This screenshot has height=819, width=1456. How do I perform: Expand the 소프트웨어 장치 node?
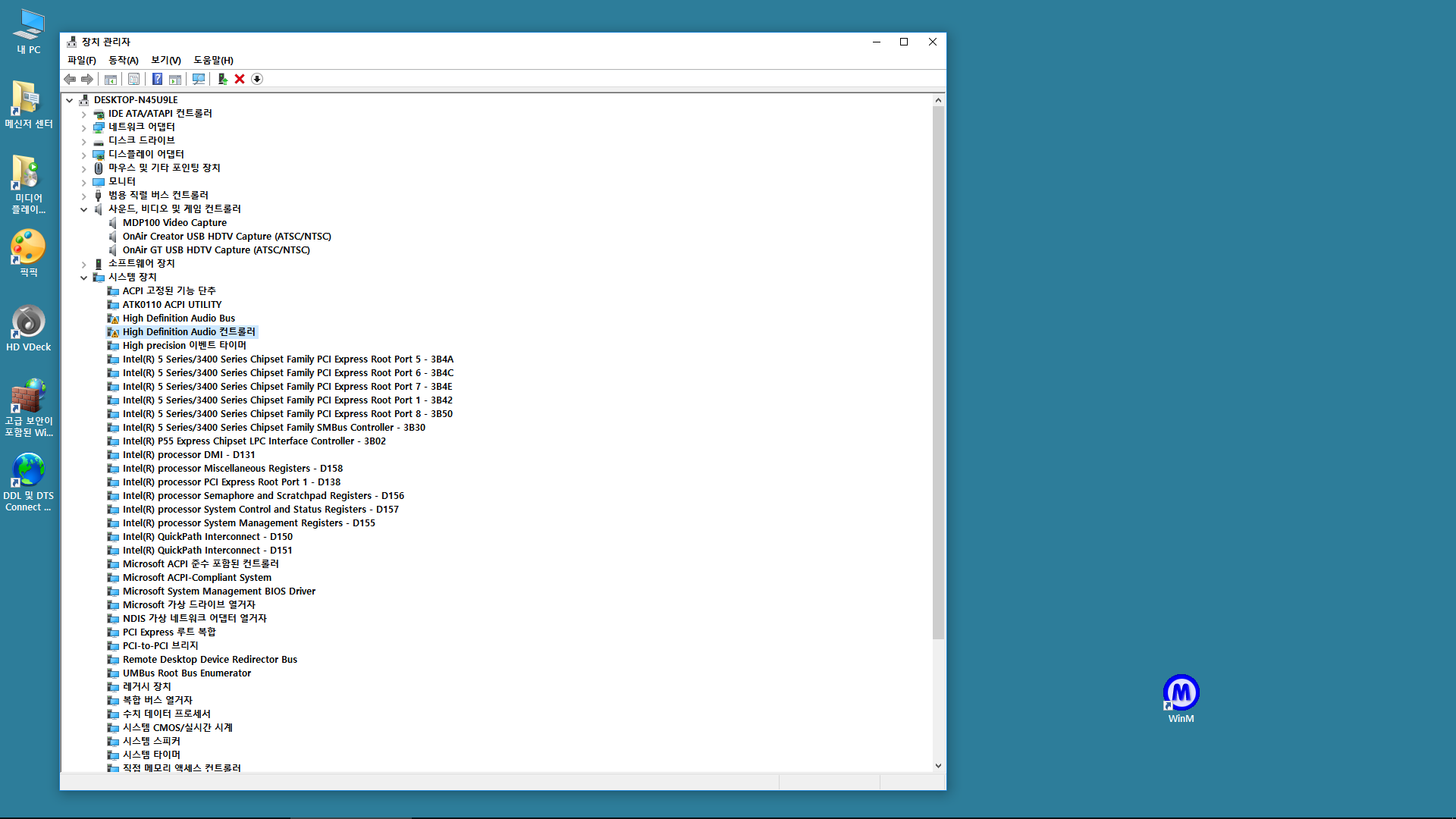coord(84,264)
